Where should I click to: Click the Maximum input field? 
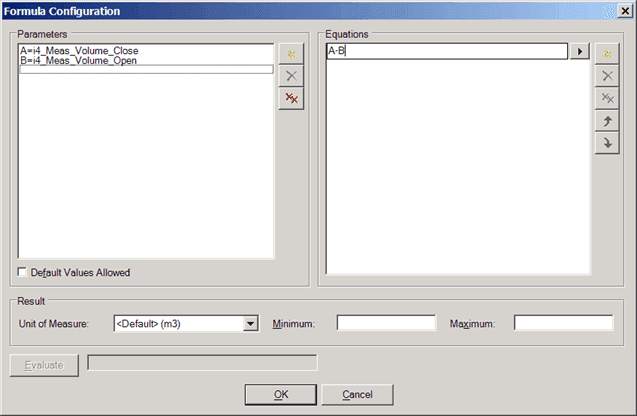click(x=563, y=323)
